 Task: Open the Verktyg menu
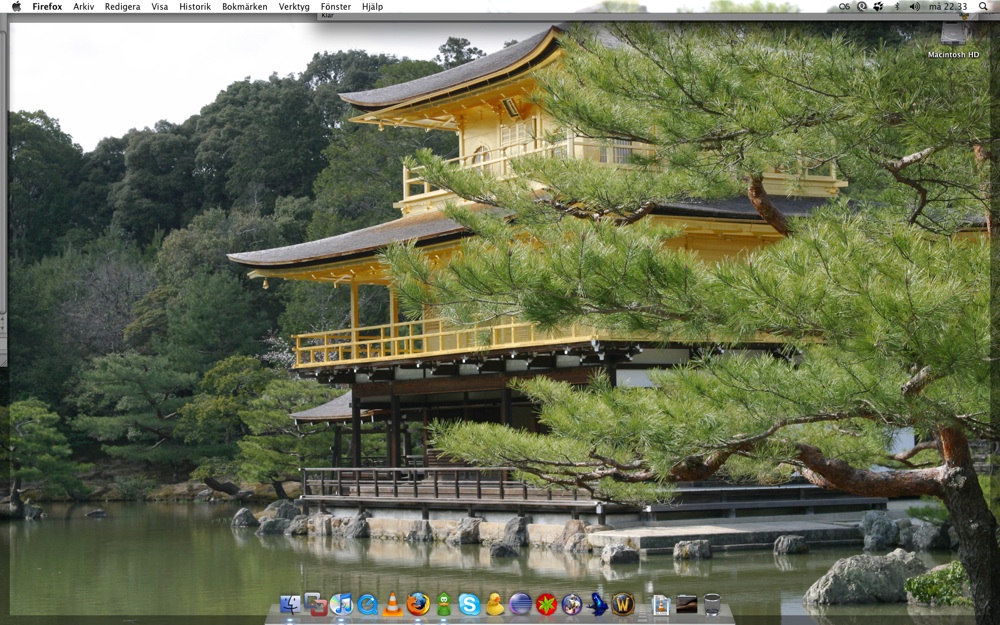tap(294, 6)
